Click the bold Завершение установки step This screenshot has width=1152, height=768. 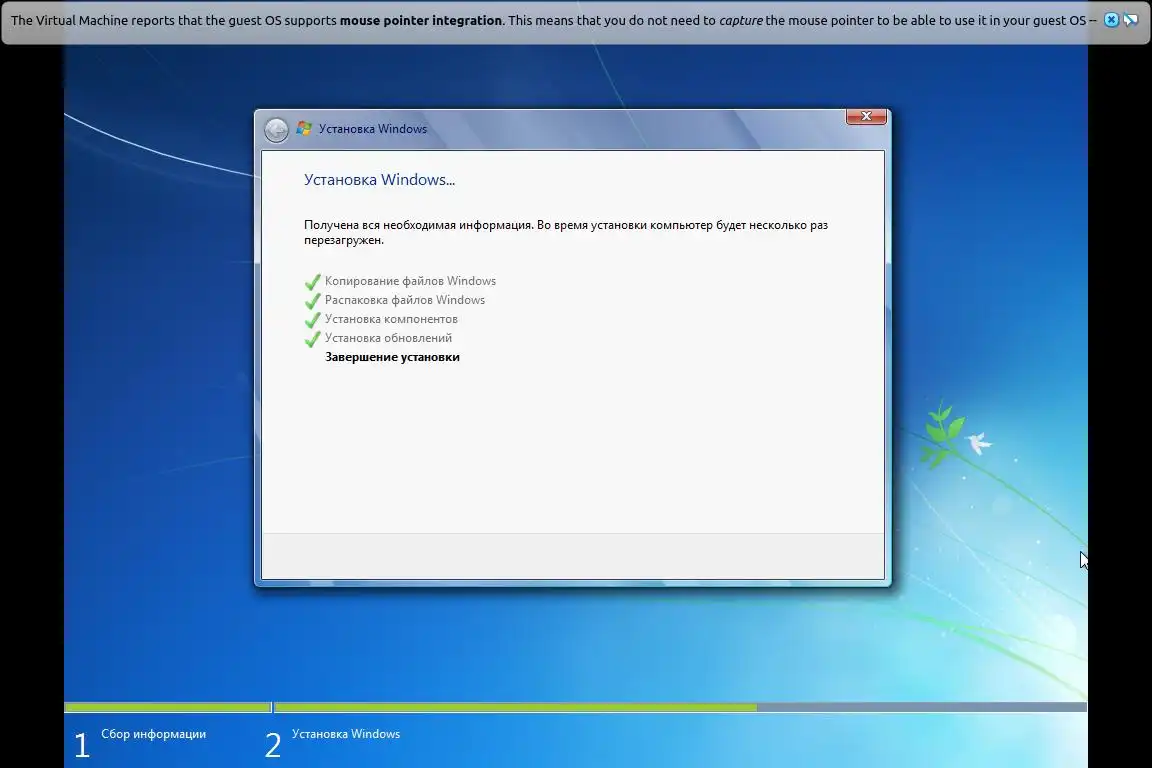(392, 357)
